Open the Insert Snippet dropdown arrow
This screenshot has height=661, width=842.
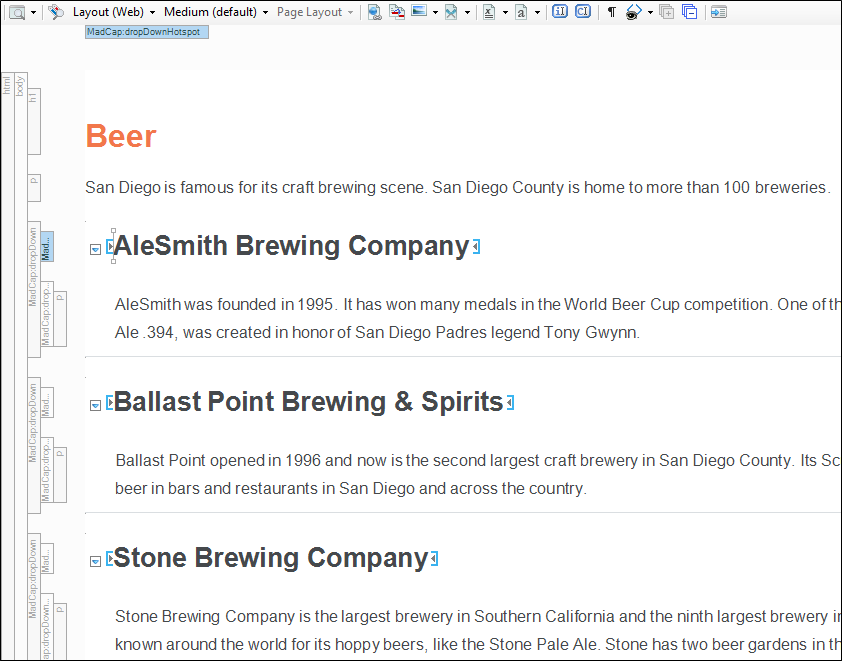click(467, 13)
